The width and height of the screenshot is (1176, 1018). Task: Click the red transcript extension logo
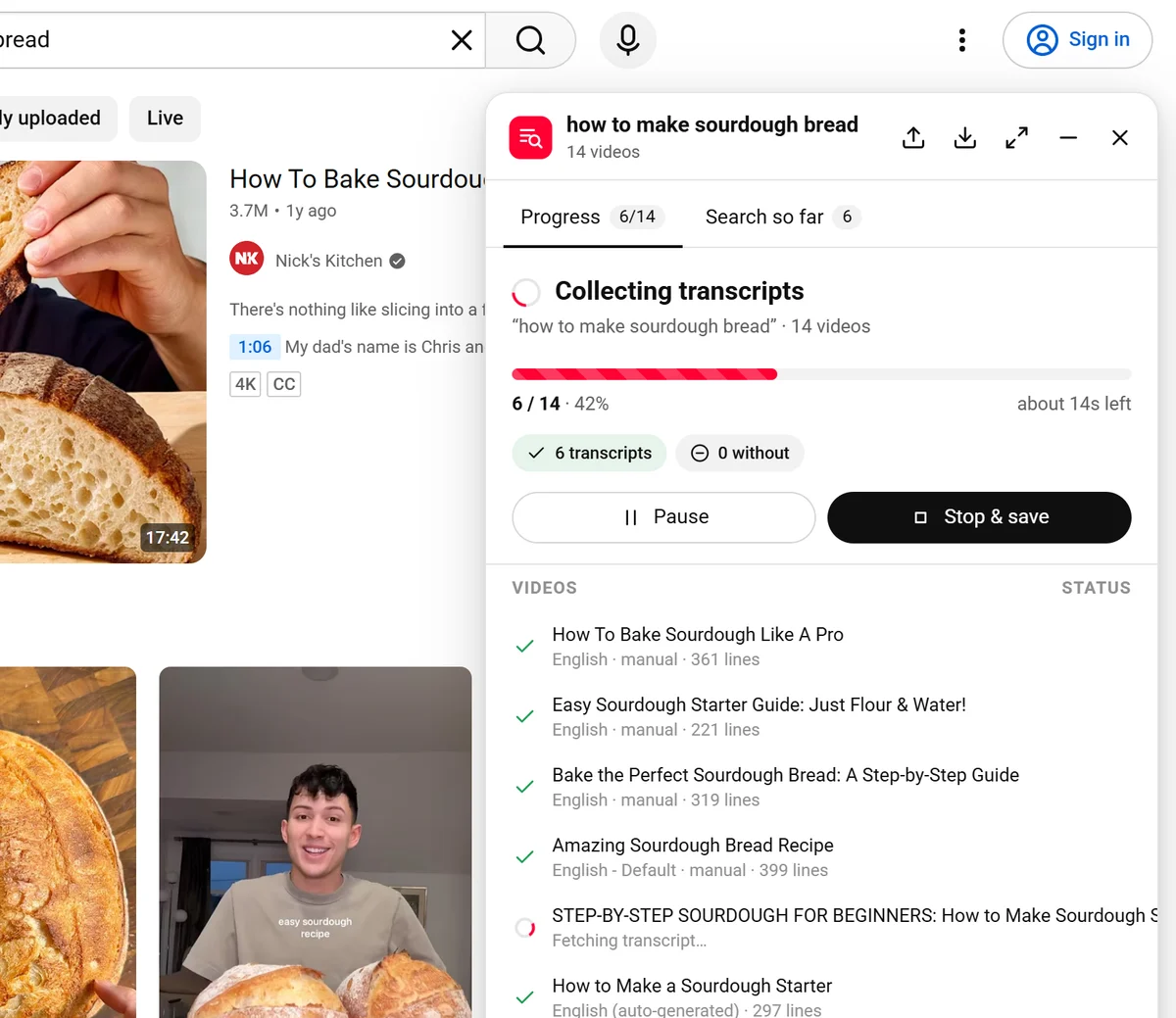coord(531,137)
